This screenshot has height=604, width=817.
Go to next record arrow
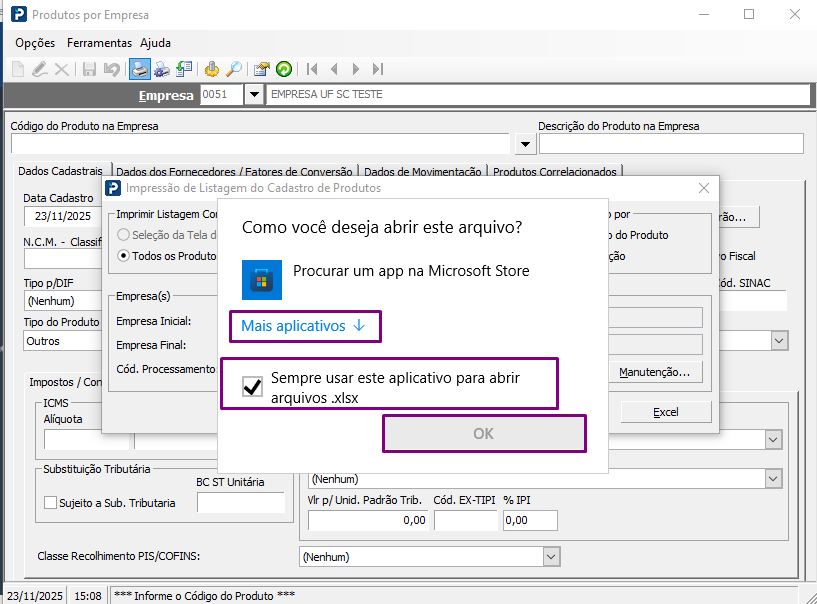click(x=356, y=69)
